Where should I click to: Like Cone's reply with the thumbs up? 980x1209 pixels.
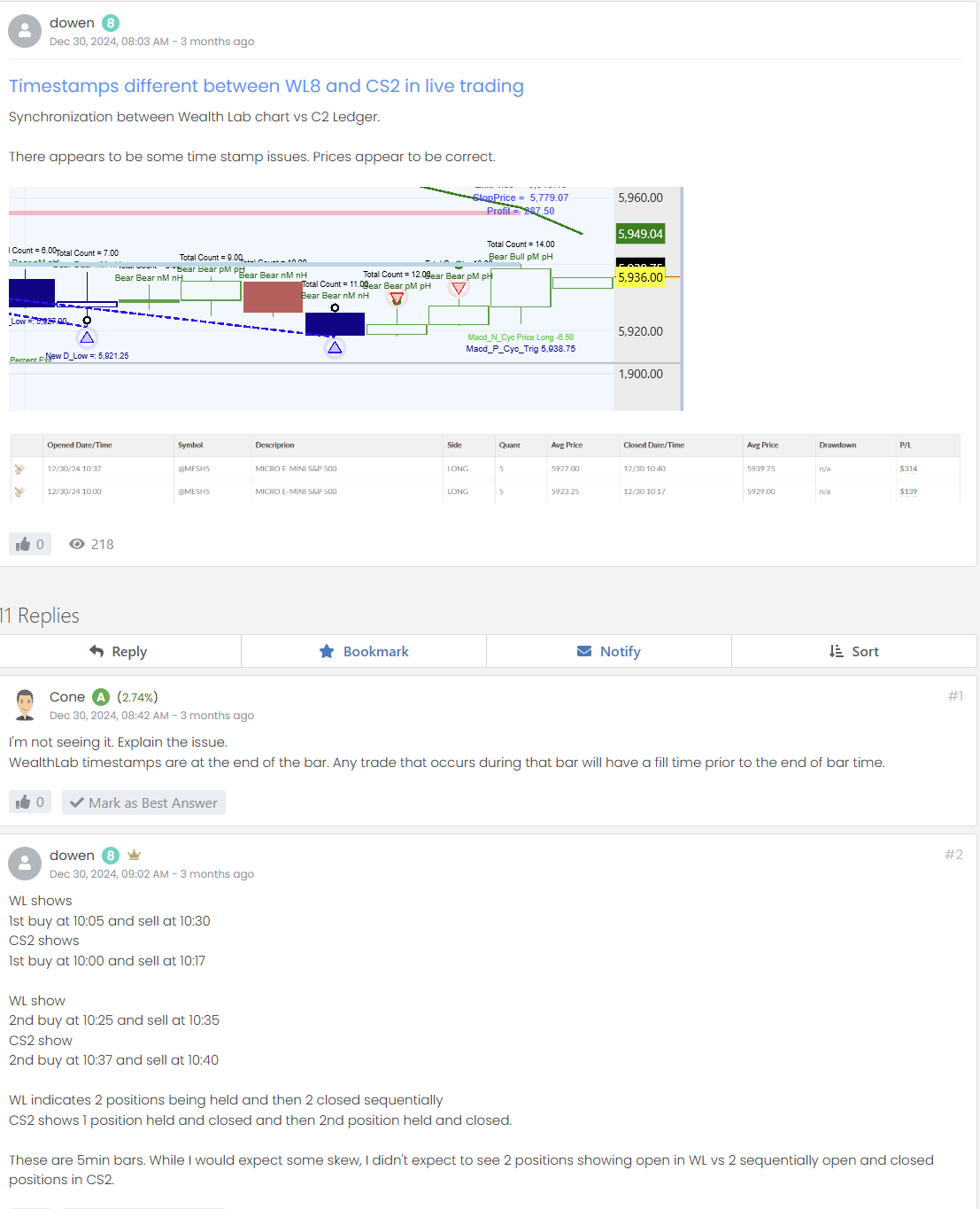click(30, 802)
